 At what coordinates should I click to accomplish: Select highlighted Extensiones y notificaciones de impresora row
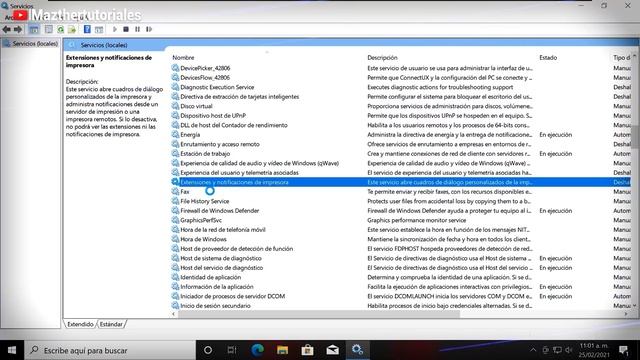point(401,182)
